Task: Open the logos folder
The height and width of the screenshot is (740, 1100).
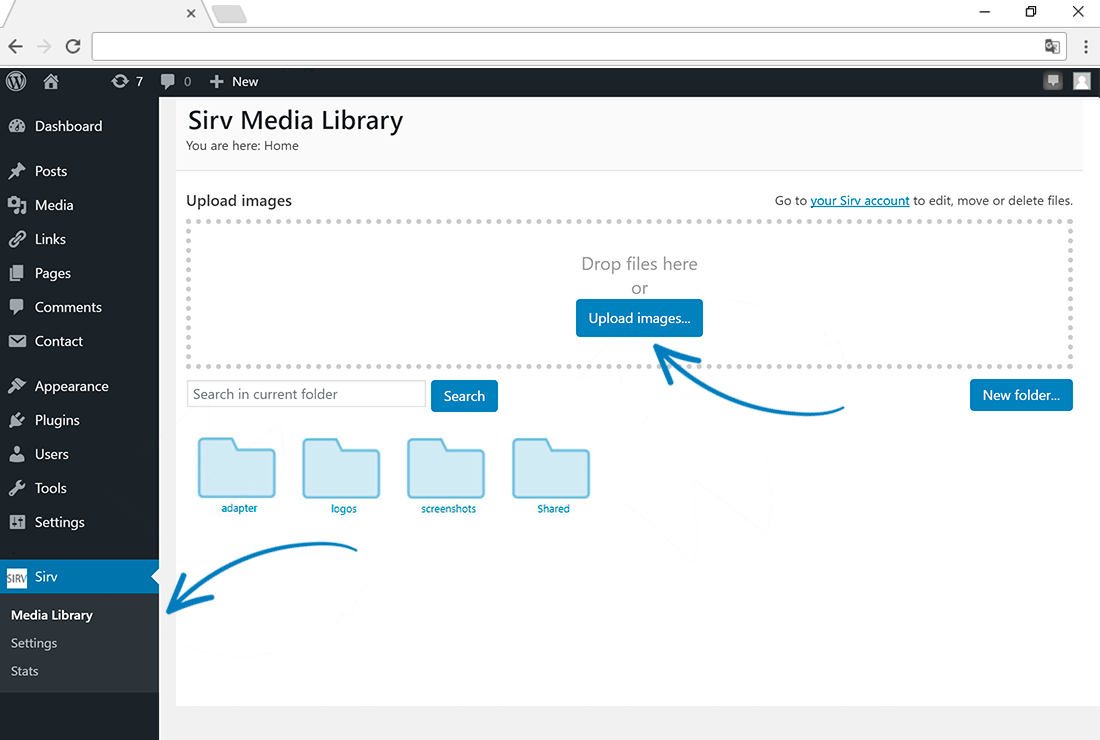Action: click(342, 469)
